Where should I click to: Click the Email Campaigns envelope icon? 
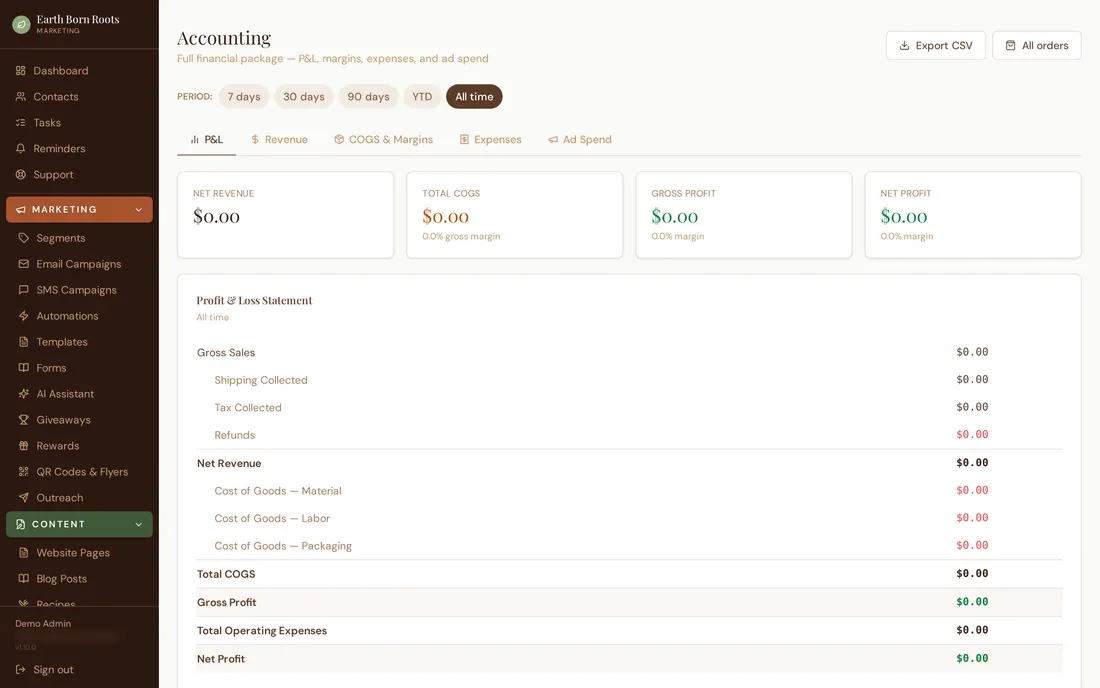pyautogui.click(x=23, y=264)
